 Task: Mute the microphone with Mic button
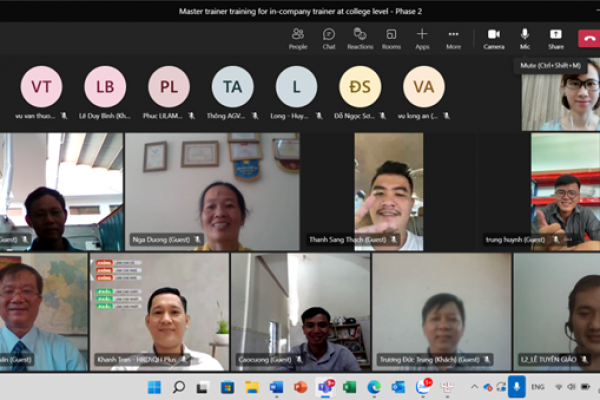(525, 38)
